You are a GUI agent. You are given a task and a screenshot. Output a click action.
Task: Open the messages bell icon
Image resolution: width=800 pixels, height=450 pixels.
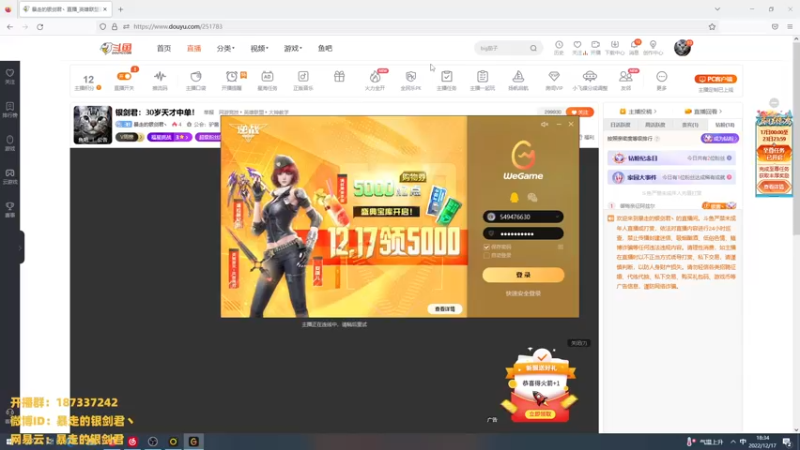[634, 47]
